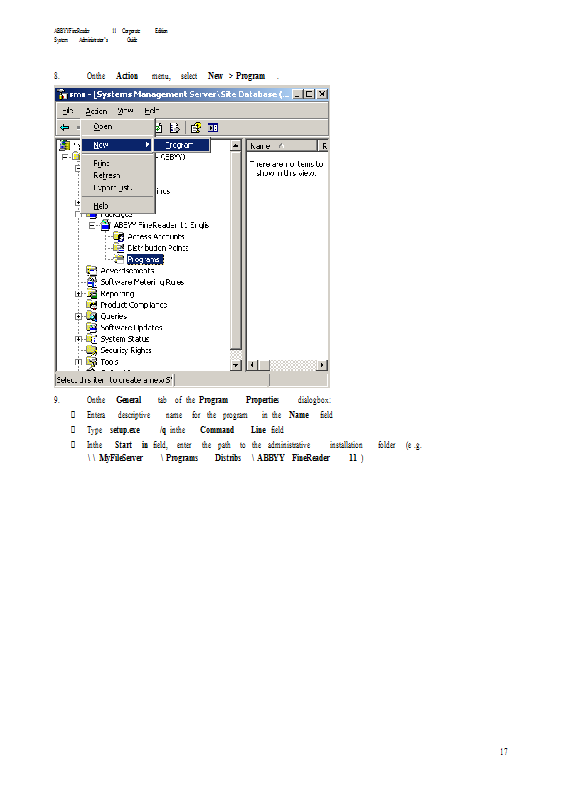The height and width of the screenshot is (800, 566).
Task: Click the Back arrow toolbar icon
Action: pyautogui.click(x=64, y=128)
